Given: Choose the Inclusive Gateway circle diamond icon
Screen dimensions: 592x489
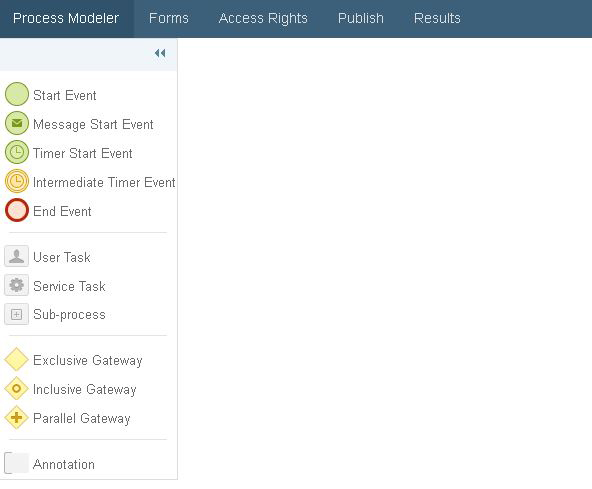Looking at the screenshot, I should coord(17,389).
